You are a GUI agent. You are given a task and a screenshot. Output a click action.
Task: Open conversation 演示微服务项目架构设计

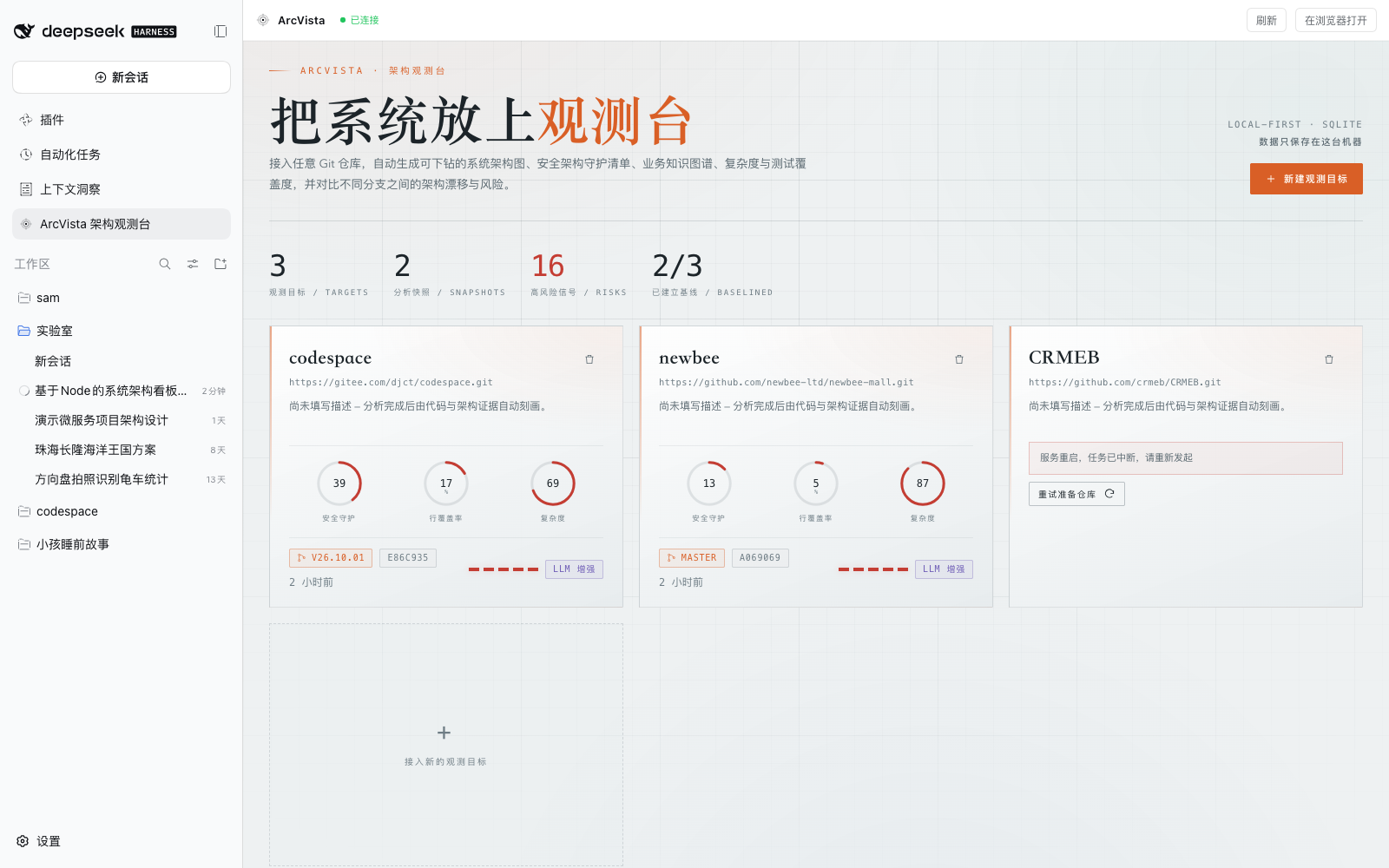click(122, 420)
